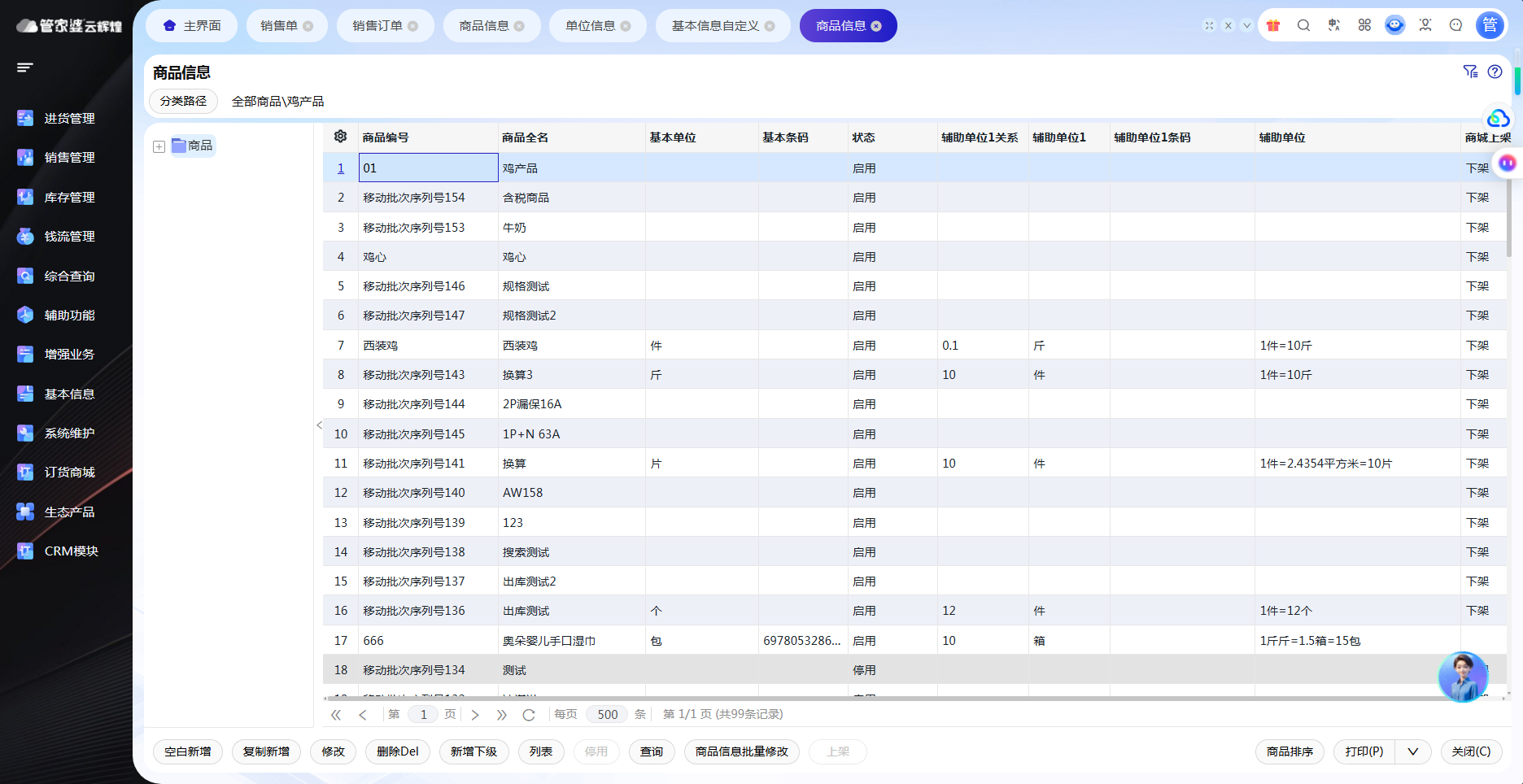Open the filter icon above the table
The height and width of the screenshot is (784, 1523).
coord(1470,72)
